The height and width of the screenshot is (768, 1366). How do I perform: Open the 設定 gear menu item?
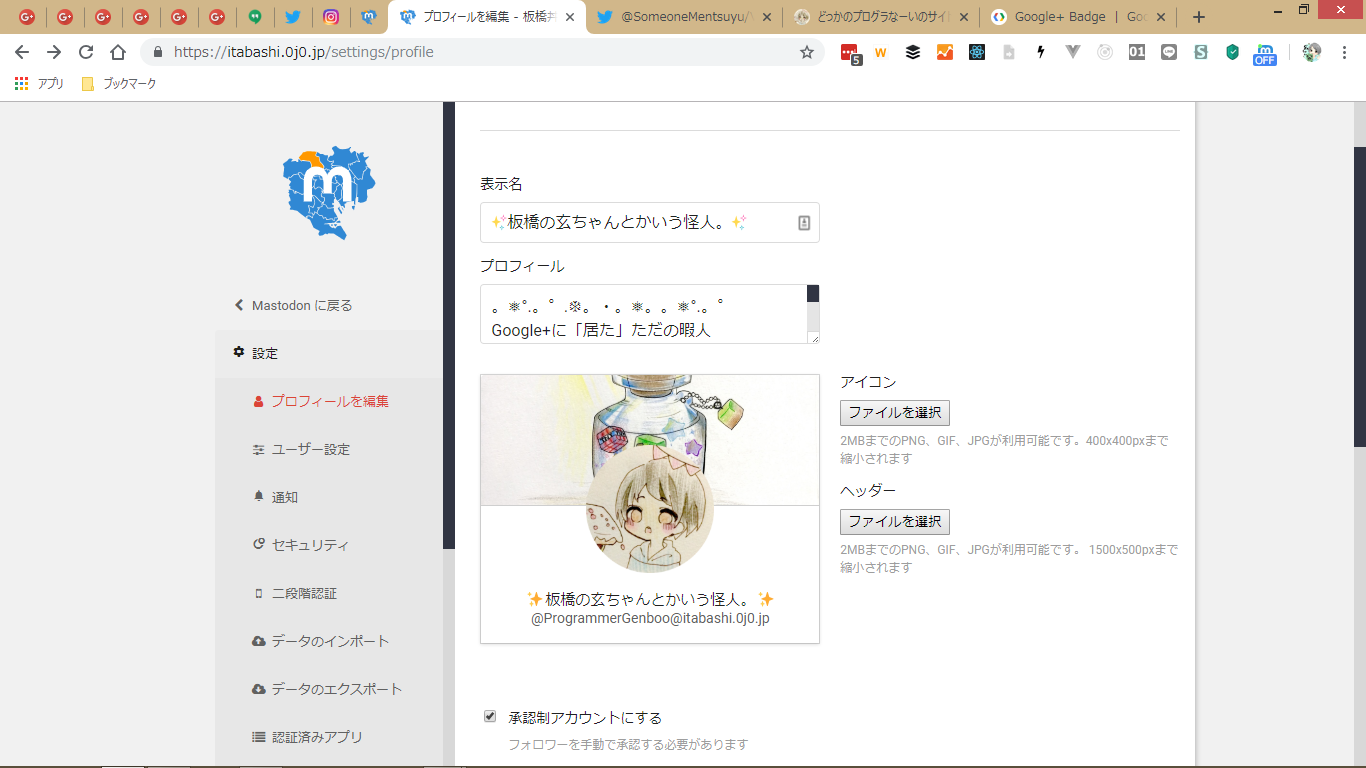239,353
